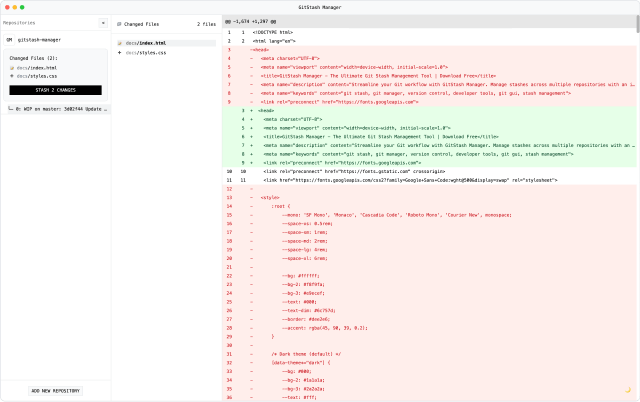Click the pencil icon beside docs/index.html
640x402 pixels.
tap(120, 43)
